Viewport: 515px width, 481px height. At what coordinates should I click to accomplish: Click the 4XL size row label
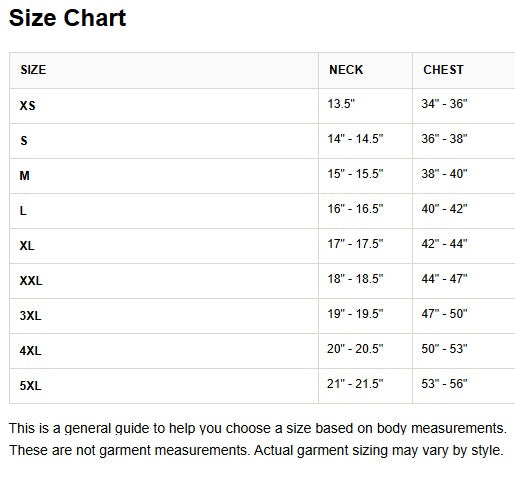(x=30, y=351)
